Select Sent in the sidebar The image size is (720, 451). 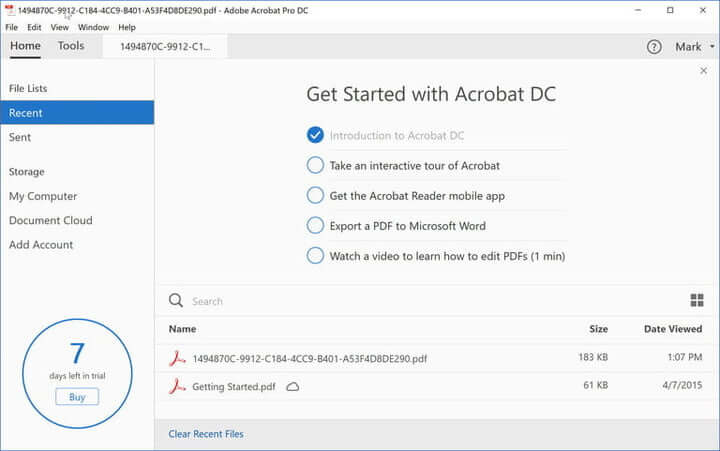[20, 137]
